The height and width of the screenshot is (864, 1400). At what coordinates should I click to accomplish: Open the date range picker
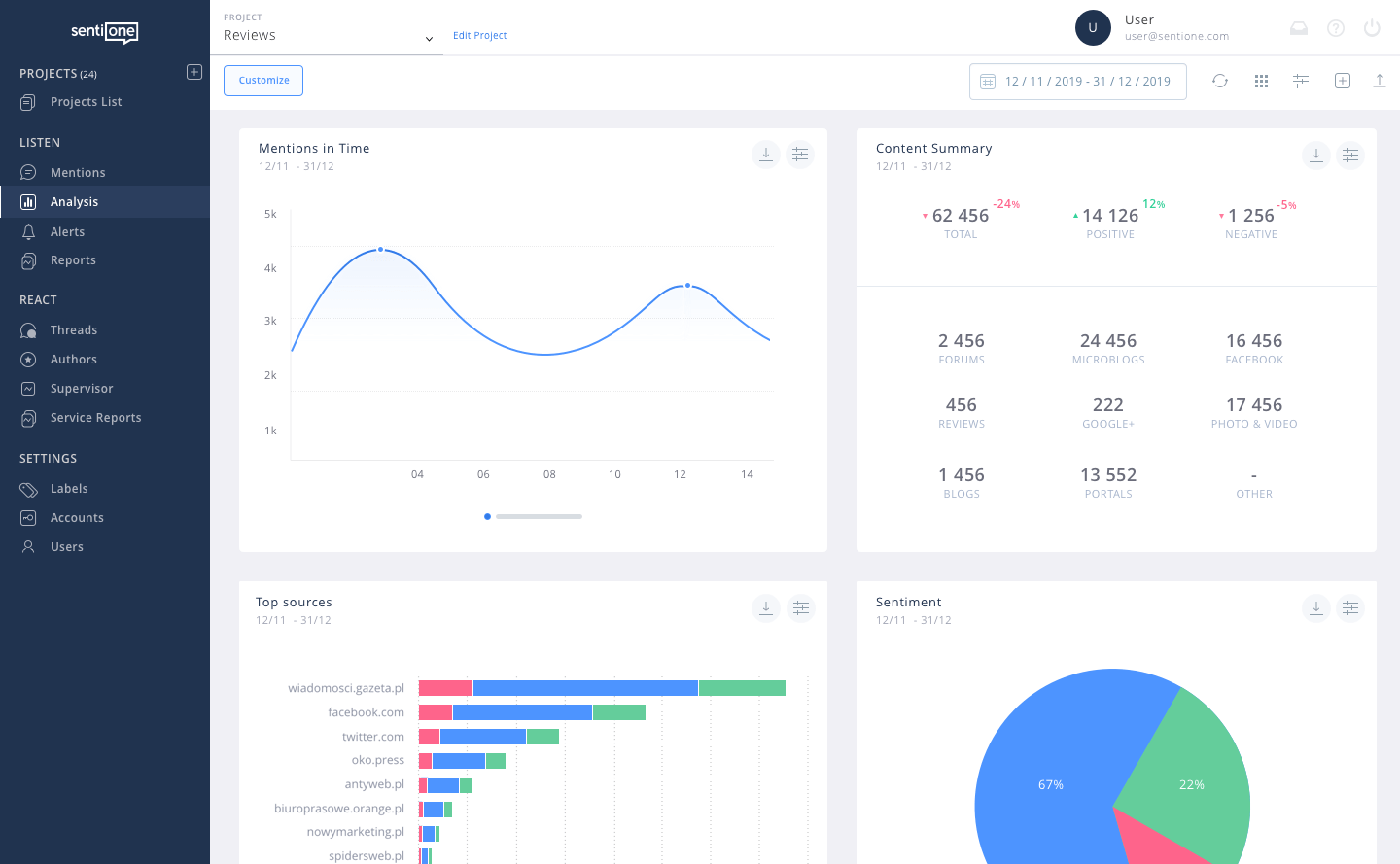coord(1077,81)
